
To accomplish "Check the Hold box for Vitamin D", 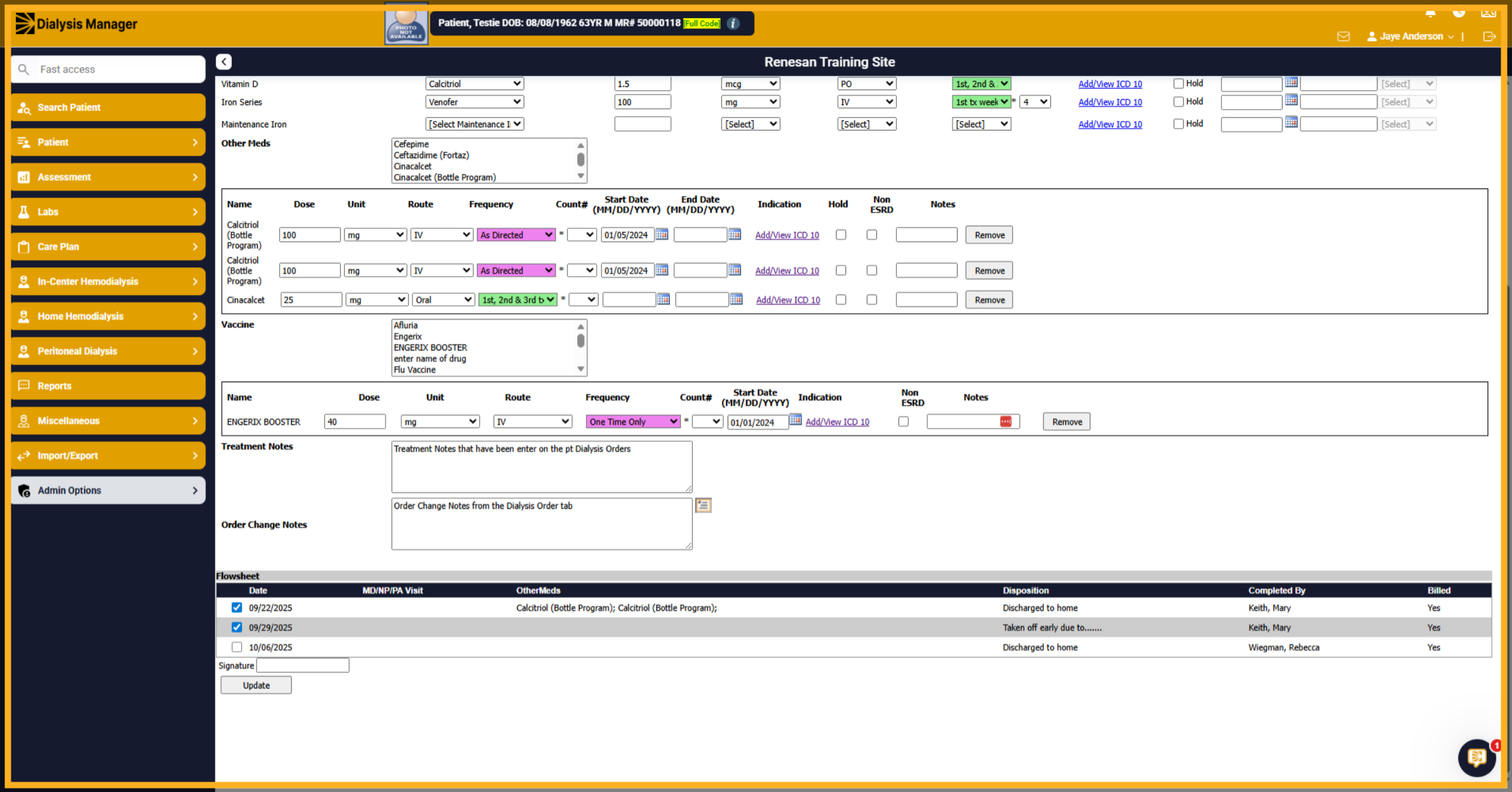I will pyautogui.click(x=1178, y=83).
